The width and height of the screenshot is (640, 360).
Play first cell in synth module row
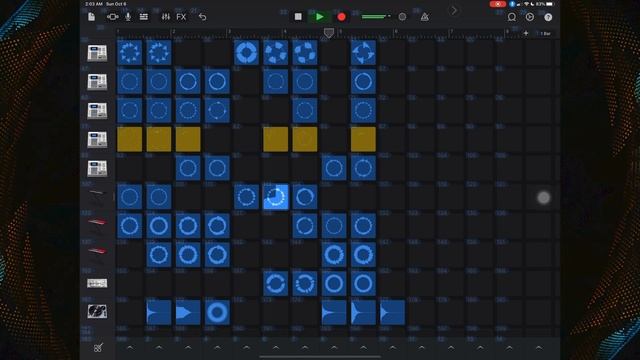pos(276,283)
